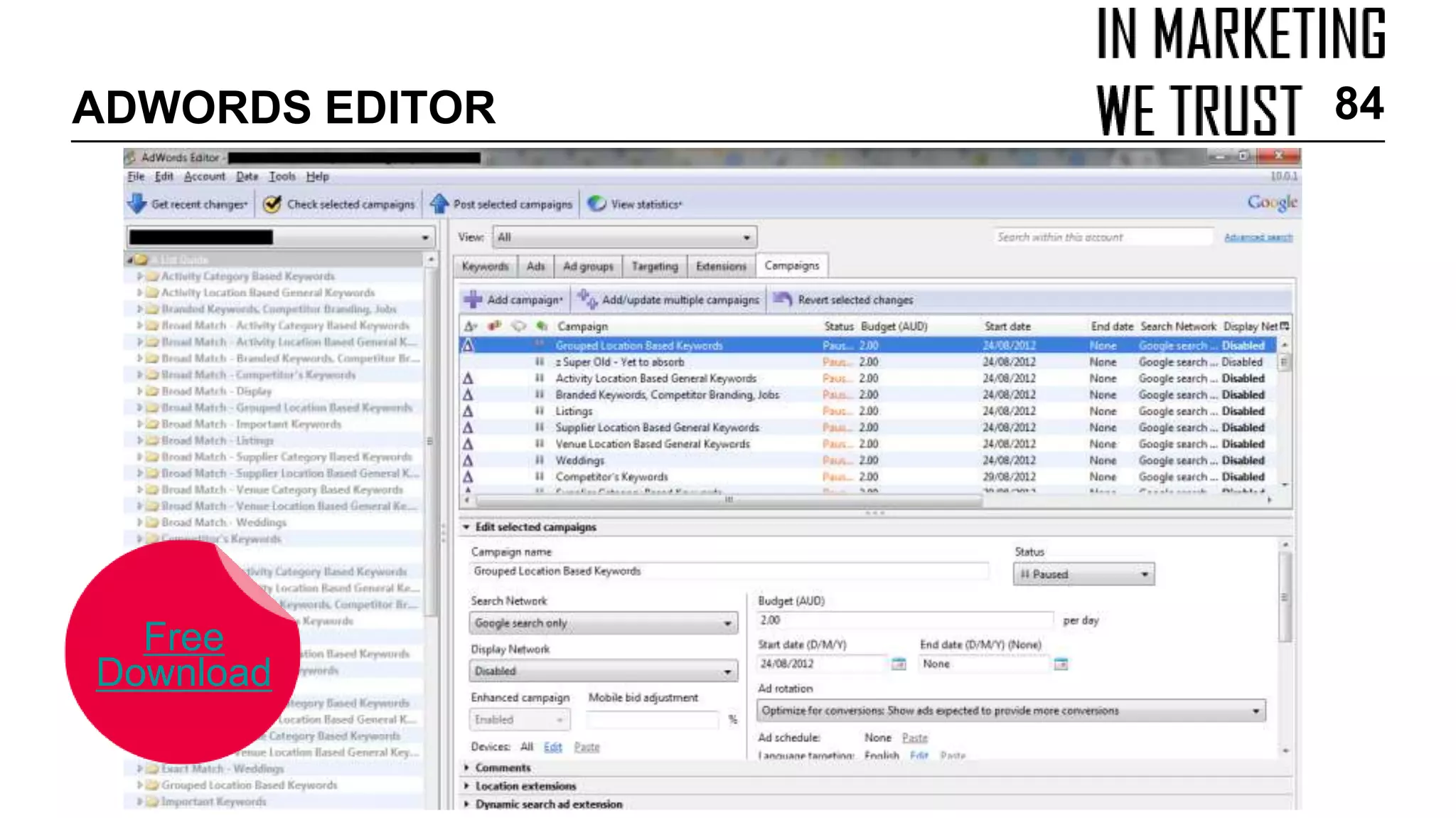
Task: Open the Start date calendar picker
Action: (899, 664)
